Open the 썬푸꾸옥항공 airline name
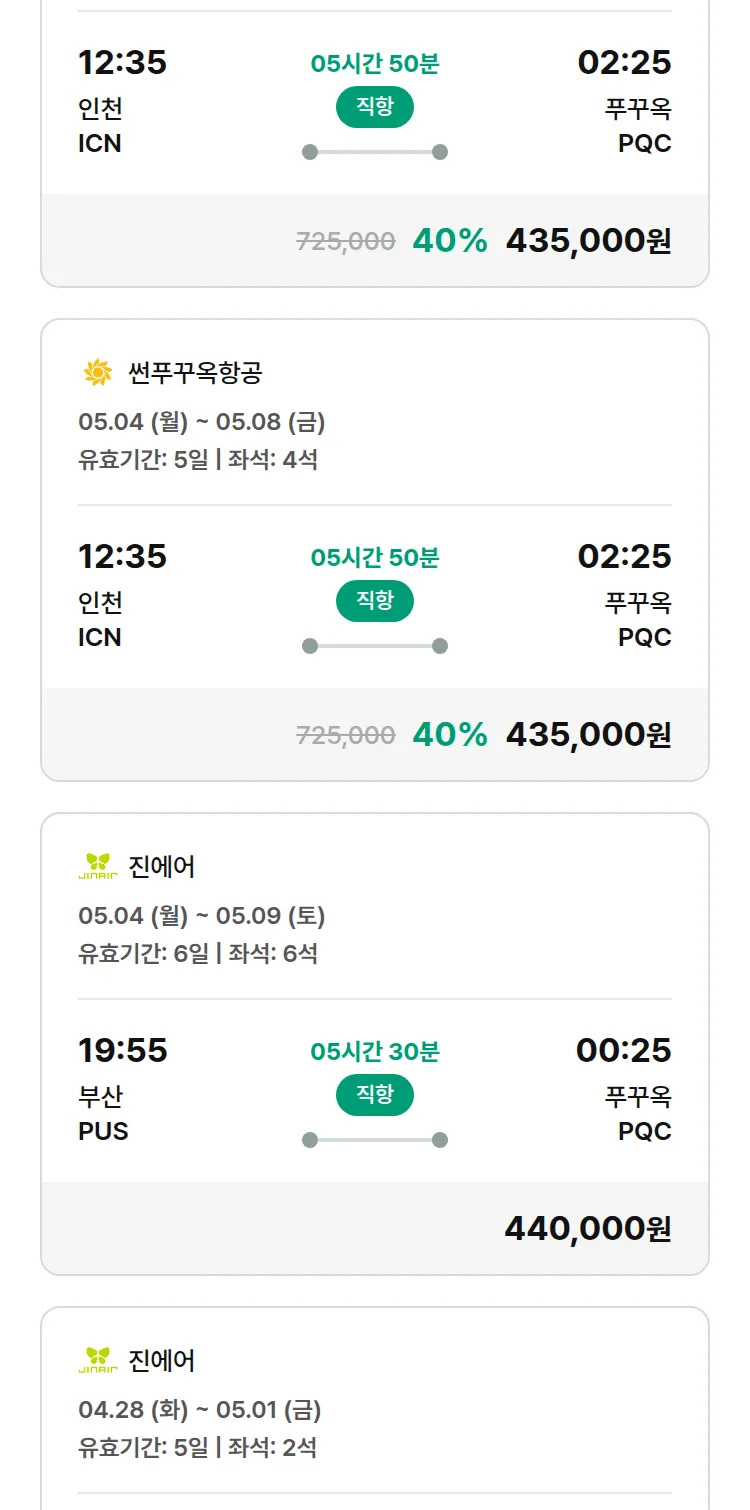 tap(195, 373)
